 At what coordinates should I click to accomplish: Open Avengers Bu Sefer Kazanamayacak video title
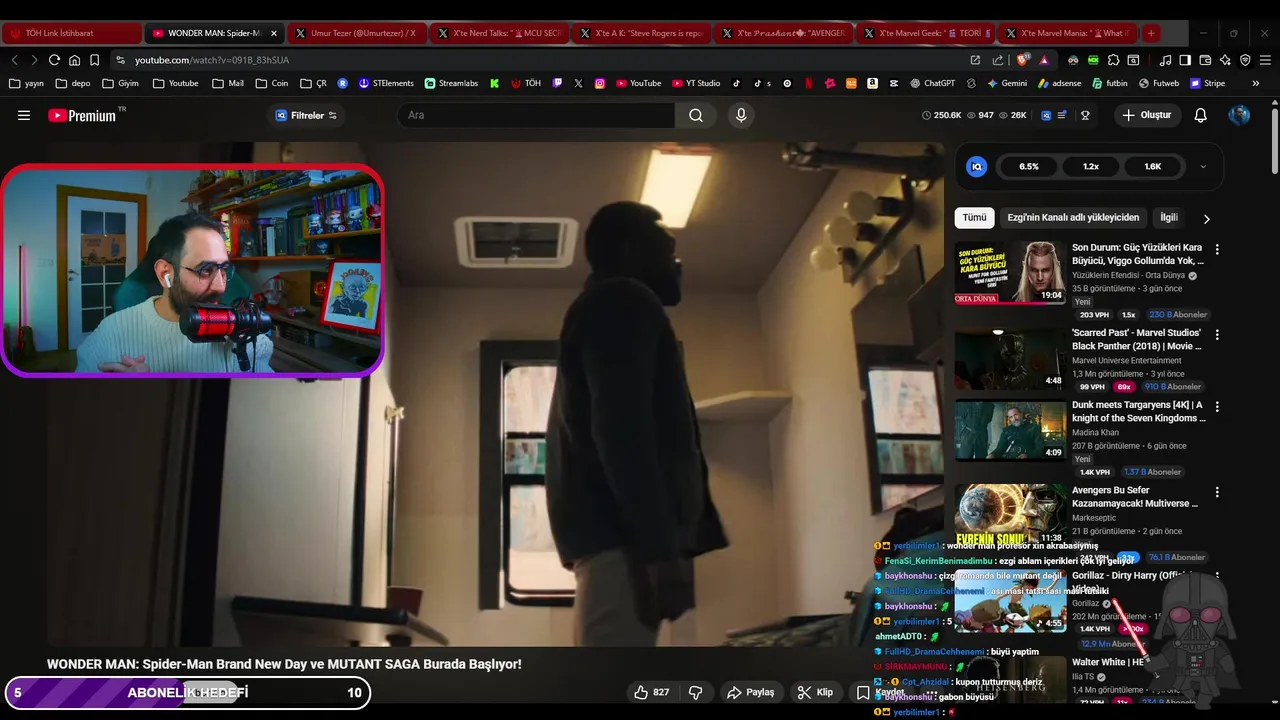(1135, 497)
